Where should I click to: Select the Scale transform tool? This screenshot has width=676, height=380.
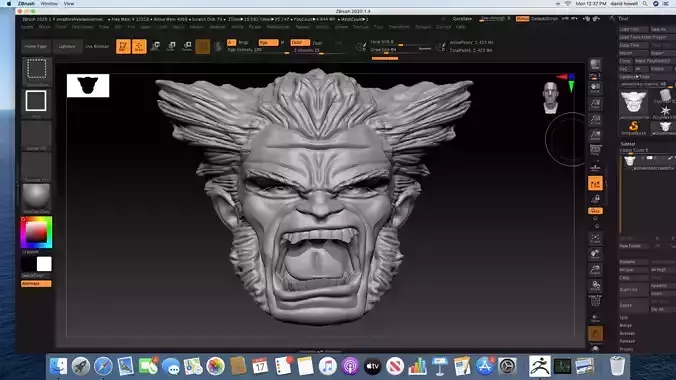pyautogui.click(x=171, y=47)
